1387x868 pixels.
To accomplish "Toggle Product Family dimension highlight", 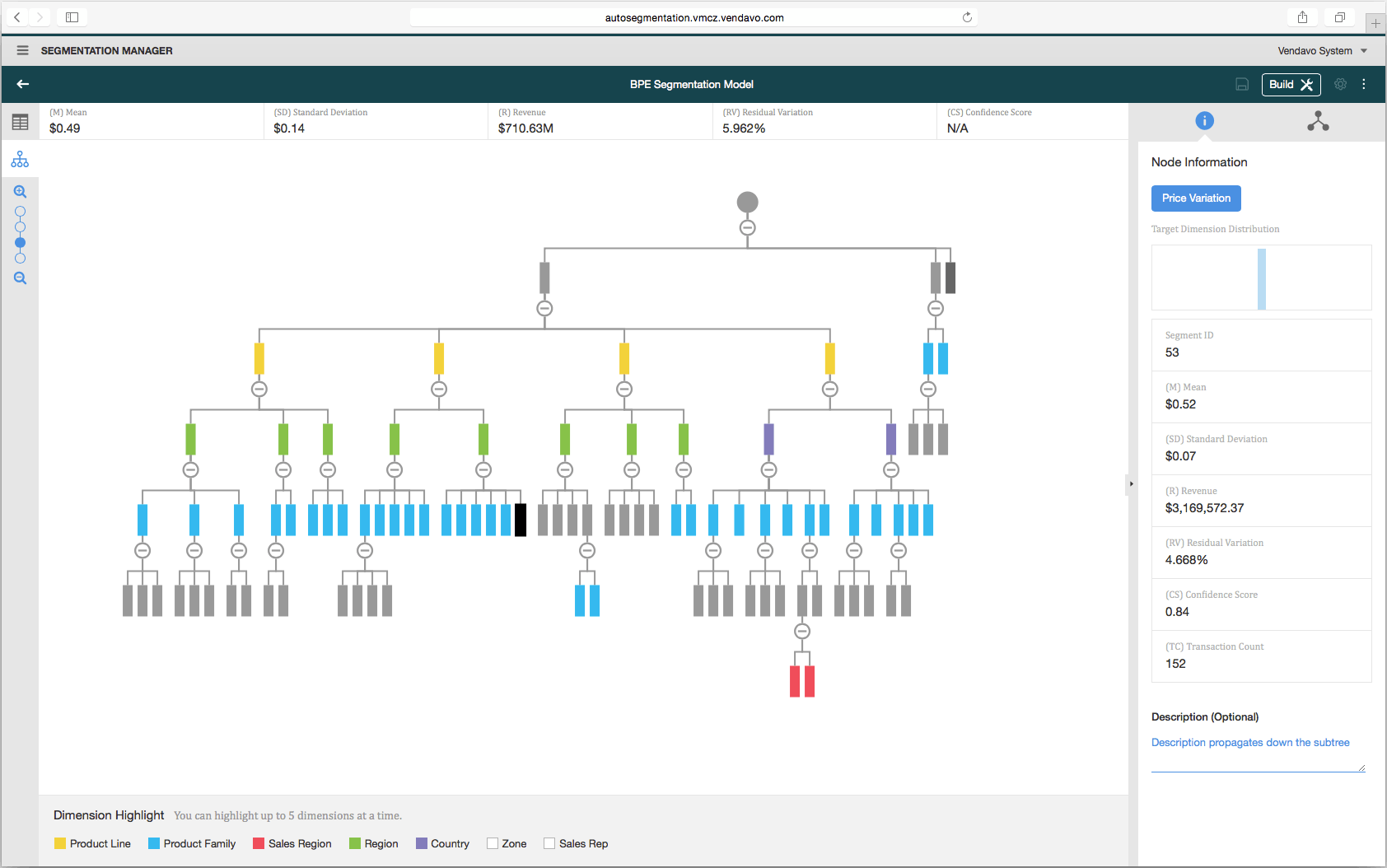I will tap(154, 843).
